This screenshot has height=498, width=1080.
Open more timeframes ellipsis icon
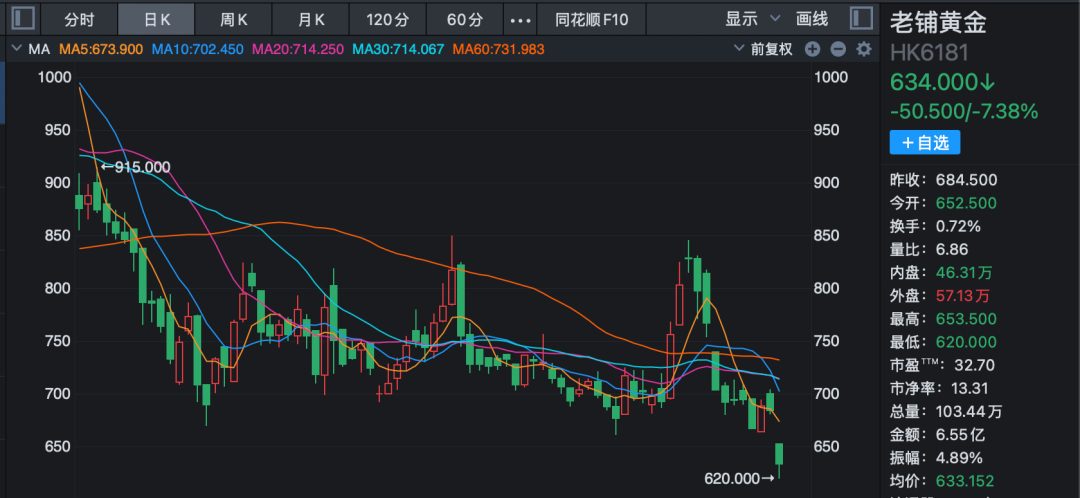(x=520, y=19)
